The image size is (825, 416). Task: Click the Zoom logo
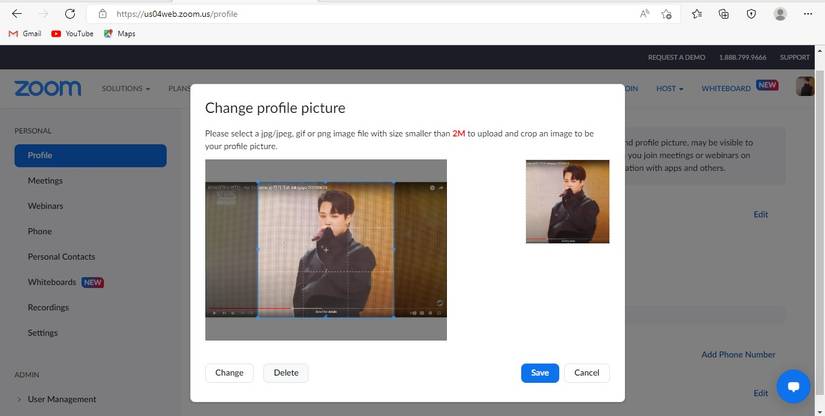(48, 88)
